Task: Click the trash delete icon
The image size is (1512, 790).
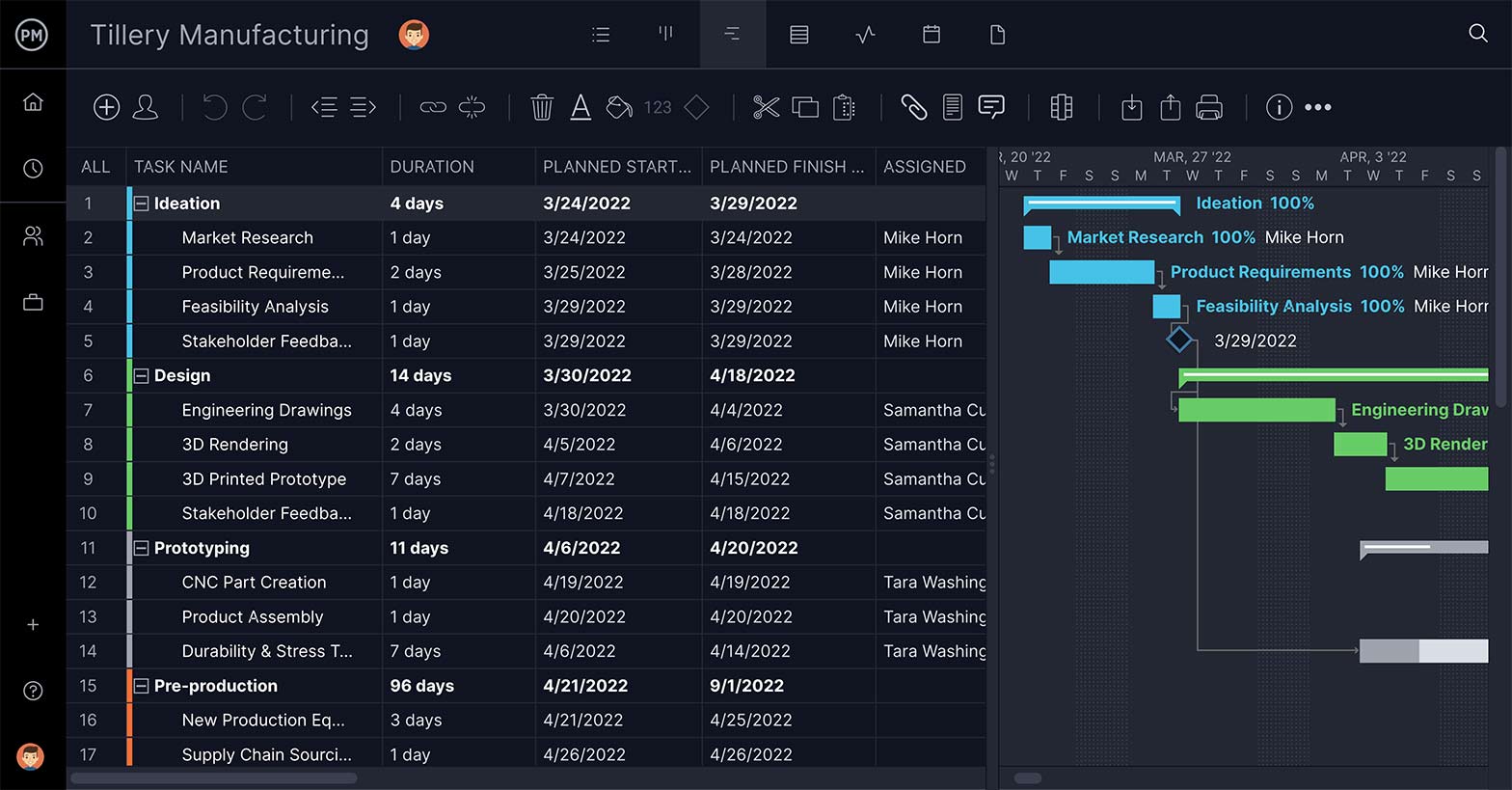Action: [x=542, y=107]
